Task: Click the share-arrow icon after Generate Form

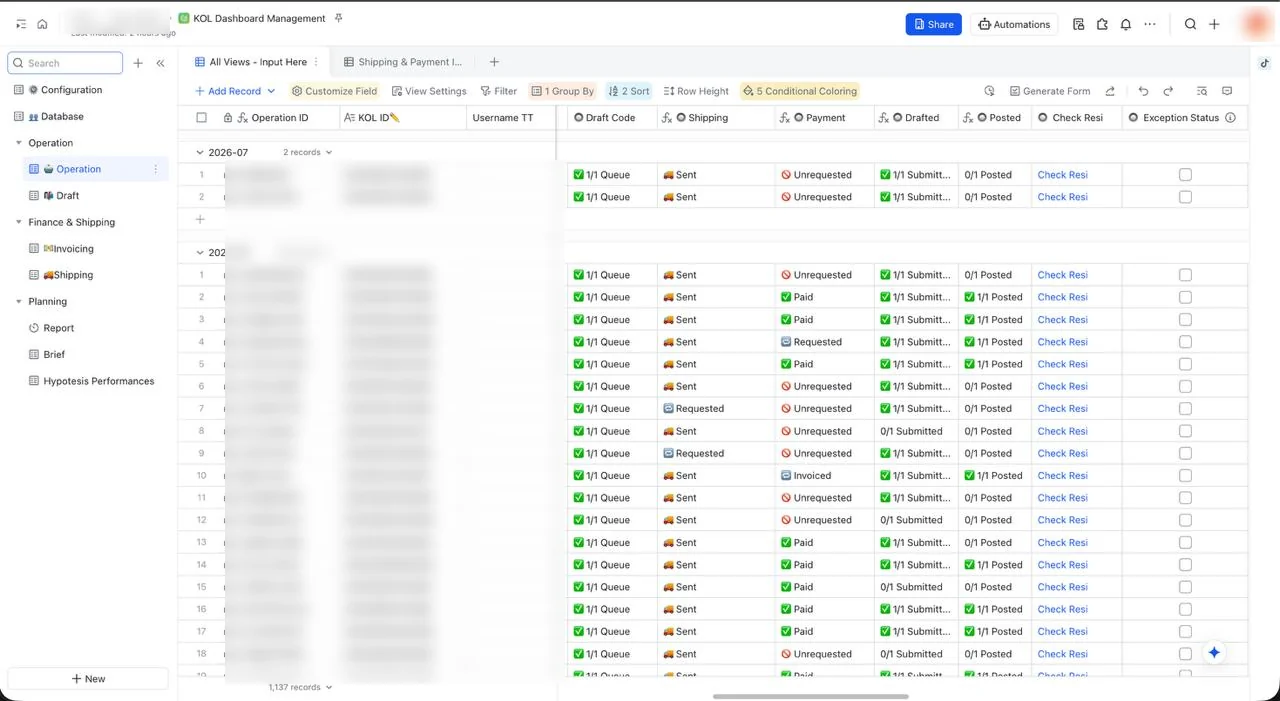Action: [1110, 91]
